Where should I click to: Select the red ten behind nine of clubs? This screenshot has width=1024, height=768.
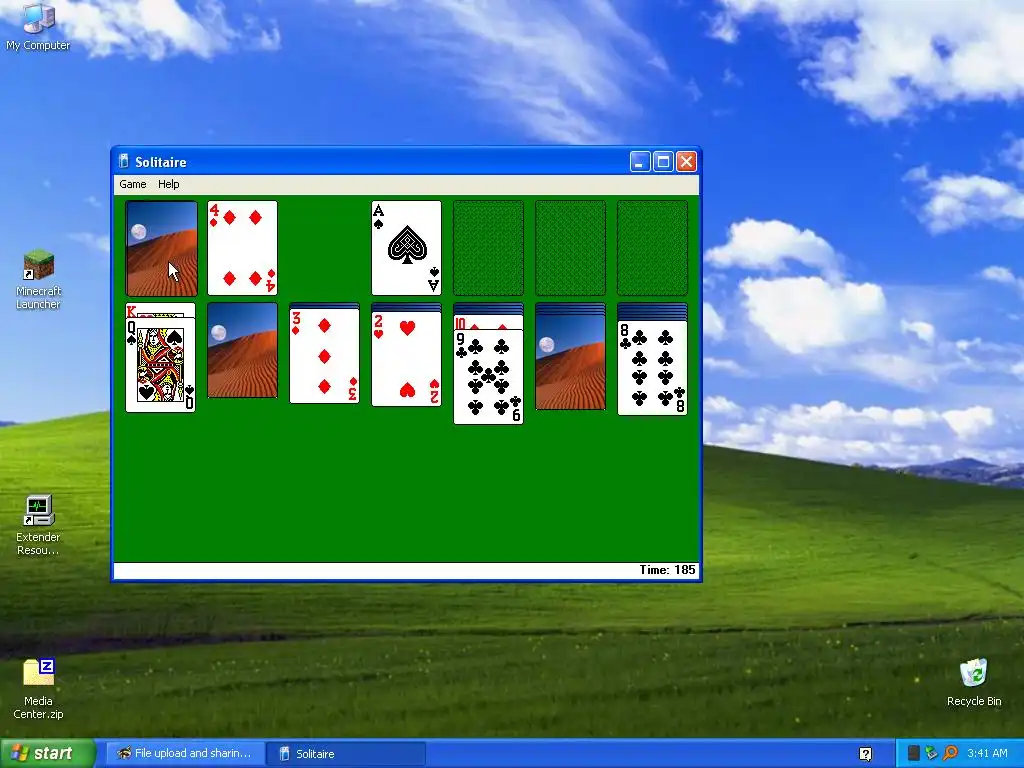(x=488, y=323)
